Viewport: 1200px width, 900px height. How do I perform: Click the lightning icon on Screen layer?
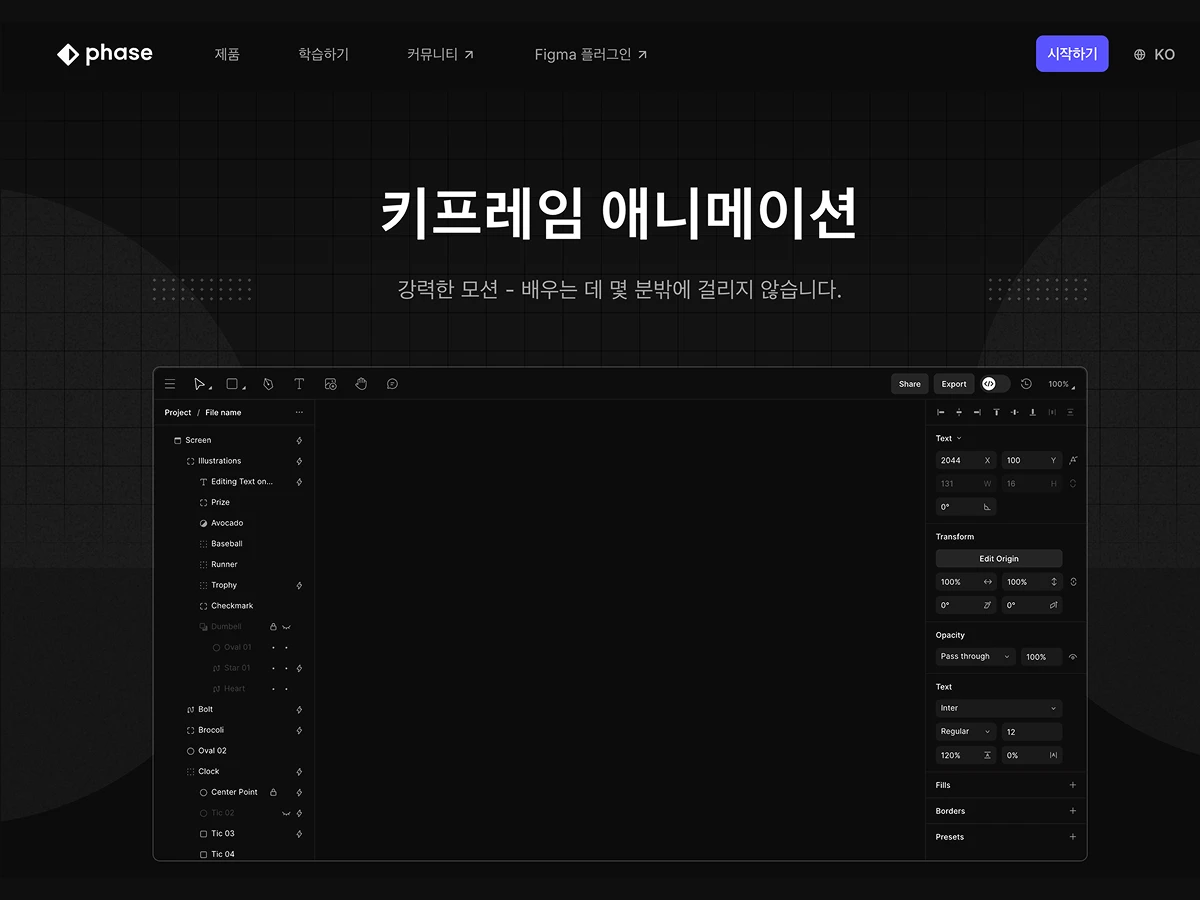pyautogui.click(x=299, y=441)
